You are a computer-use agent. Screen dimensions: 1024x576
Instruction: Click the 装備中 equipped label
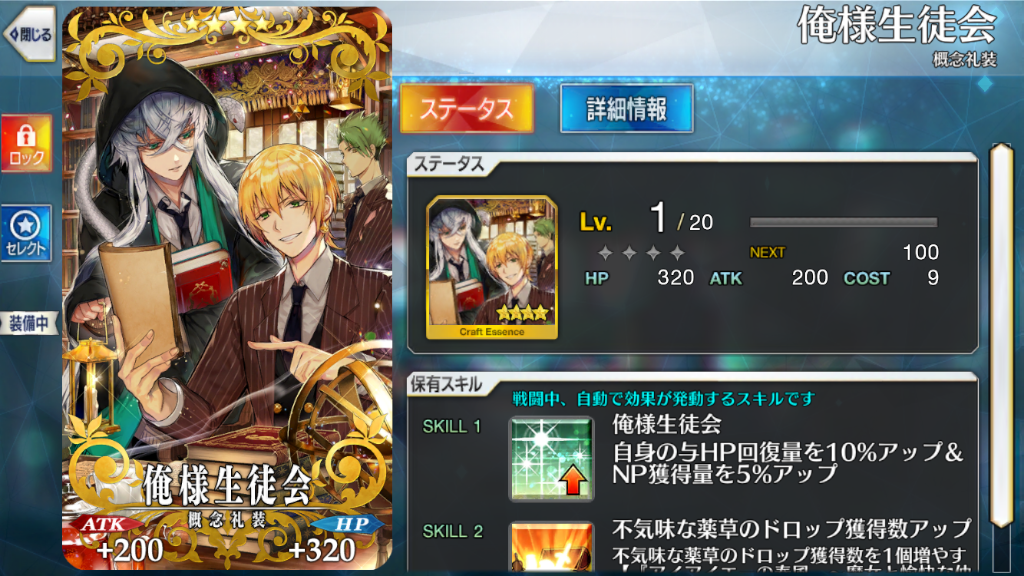(x=29, y=323)
